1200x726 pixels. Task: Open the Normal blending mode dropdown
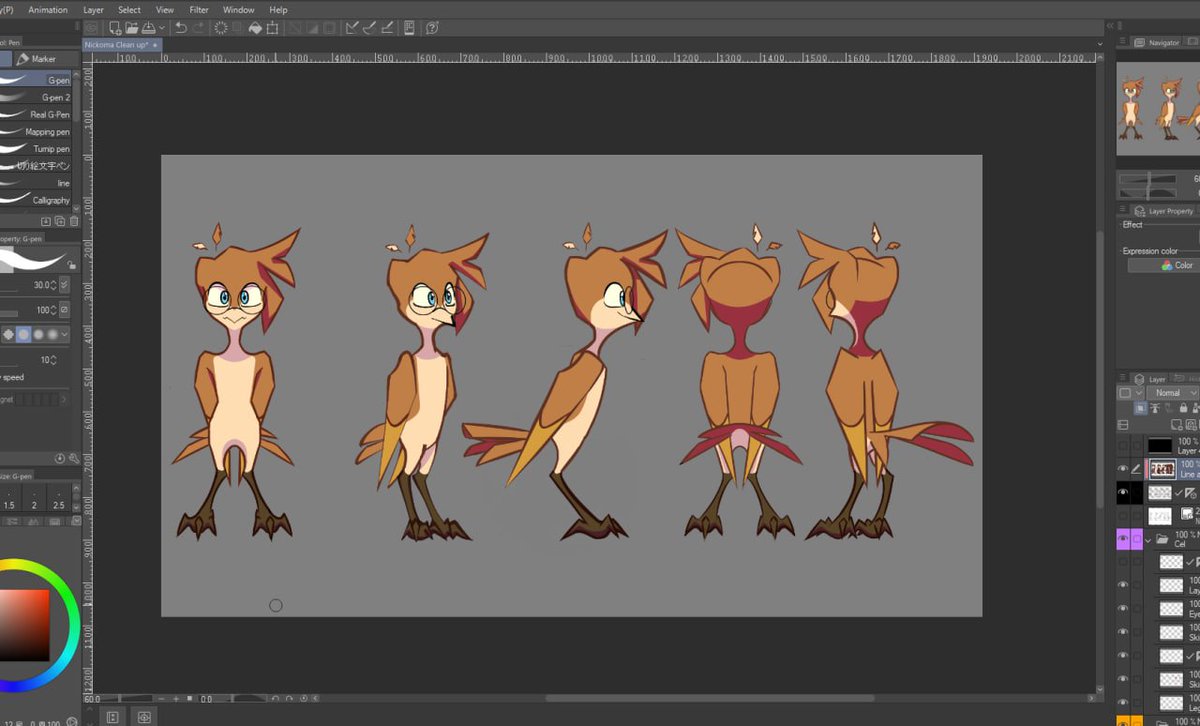[x=1173, y=393]
